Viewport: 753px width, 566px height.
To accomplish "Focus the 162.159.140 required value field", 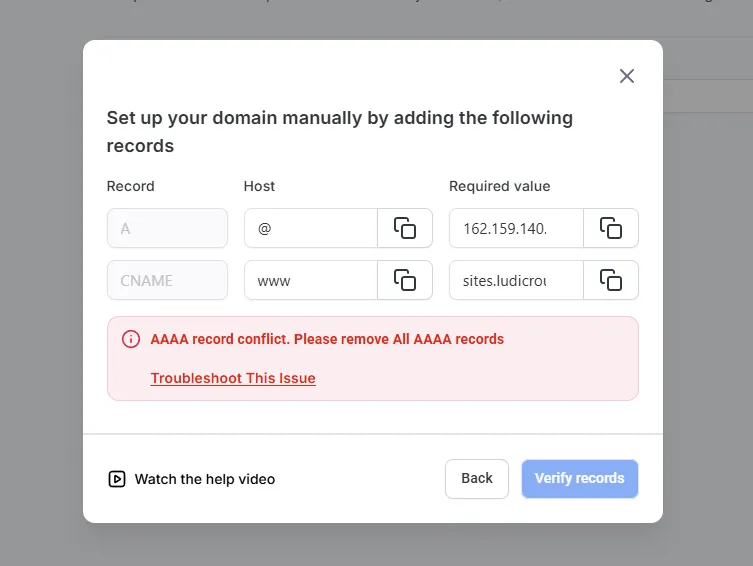I will (516, 228).
